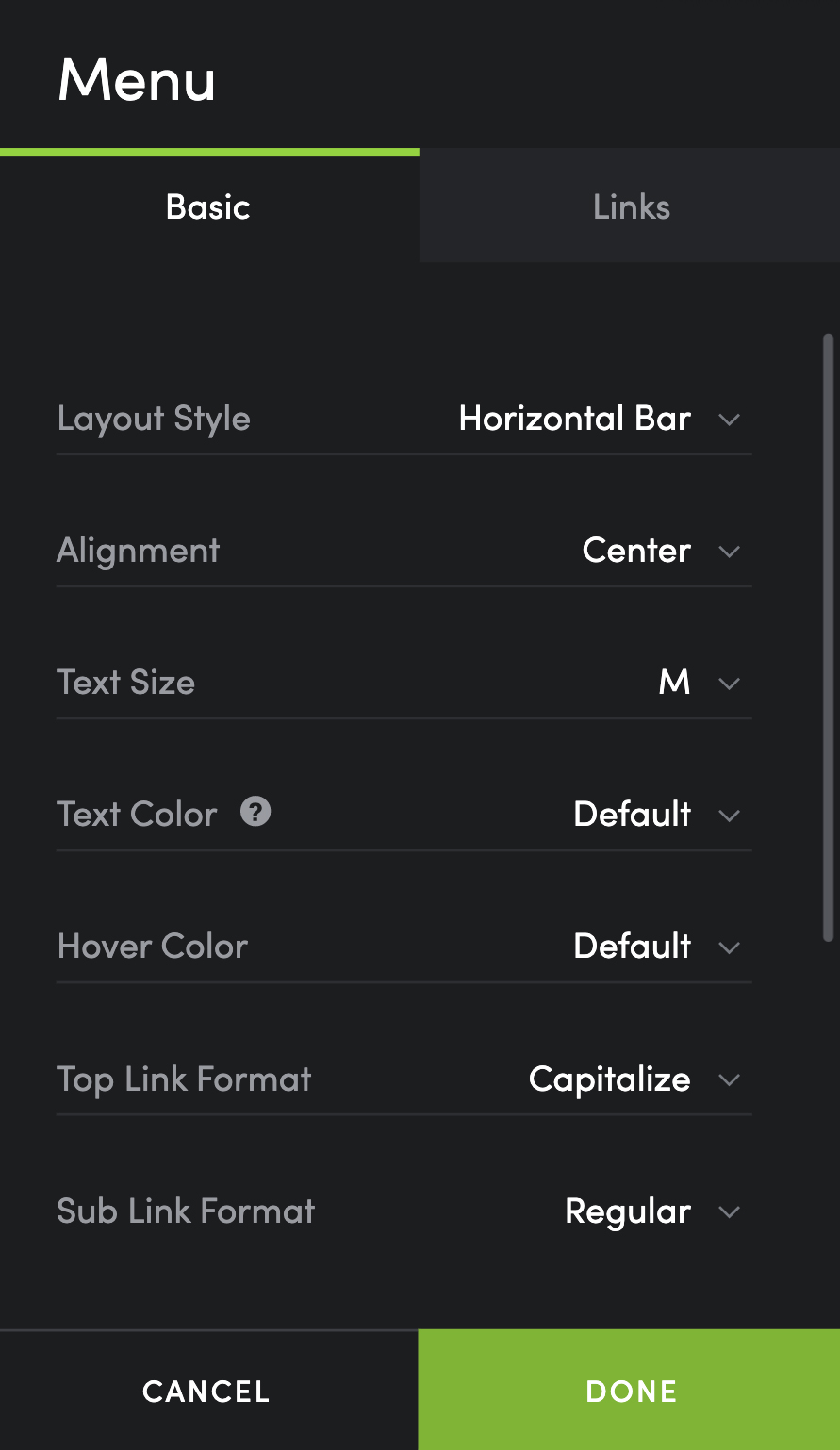Screen dimensions: 840x1450
Task: Click the chevron arrow in Text Size row
Action: tap(729, 684)
